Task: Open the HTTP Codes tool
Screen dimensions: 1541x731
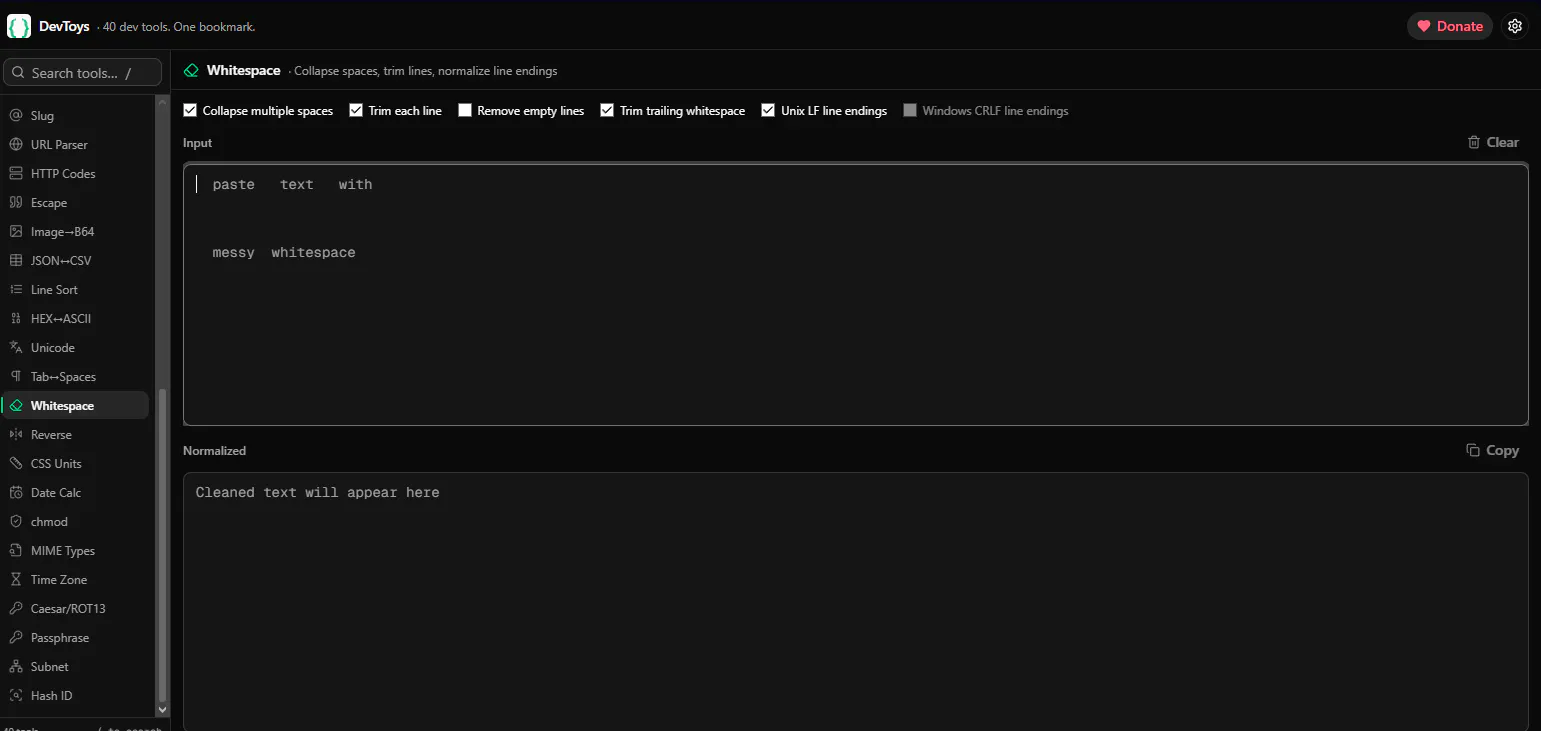Action: pos(75,174)
